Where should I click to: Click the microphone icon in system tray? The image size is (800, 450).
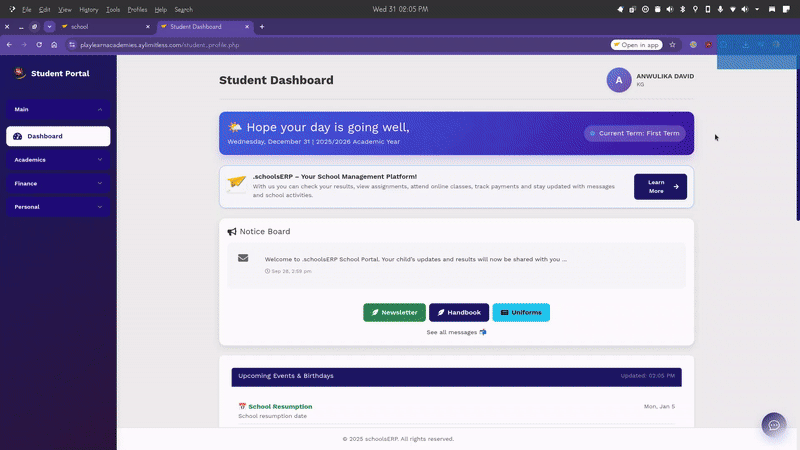point(720,9)
